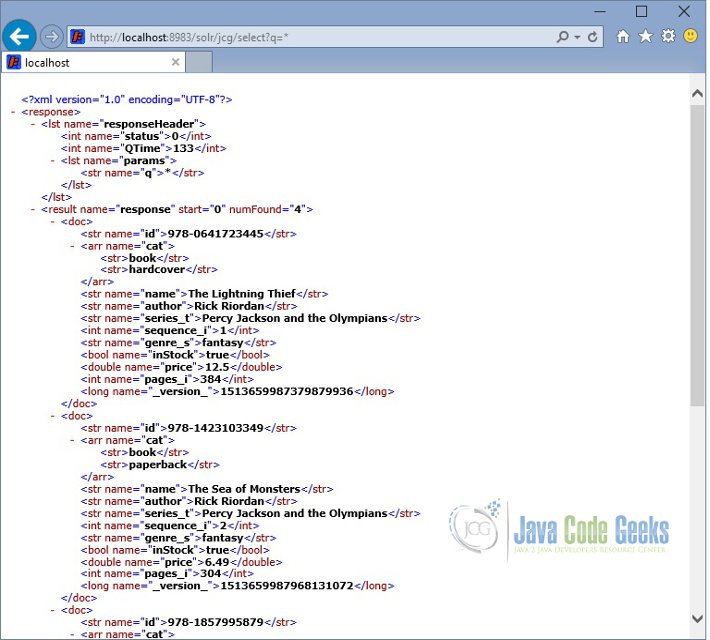The image size is (710, 640).
Task: Click the smiley feedback icon
Action: [x=691, y=36]
